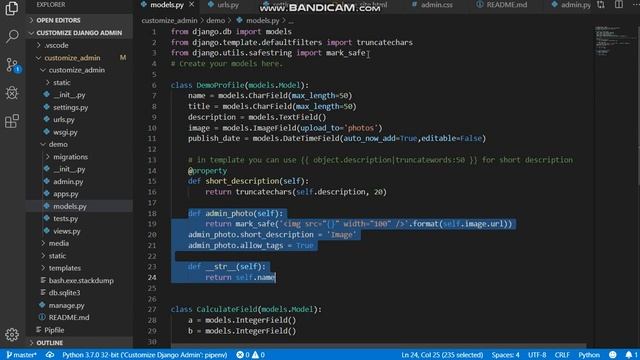
Task: Change indentation via Spaces: 4
Action: point(505,355)
